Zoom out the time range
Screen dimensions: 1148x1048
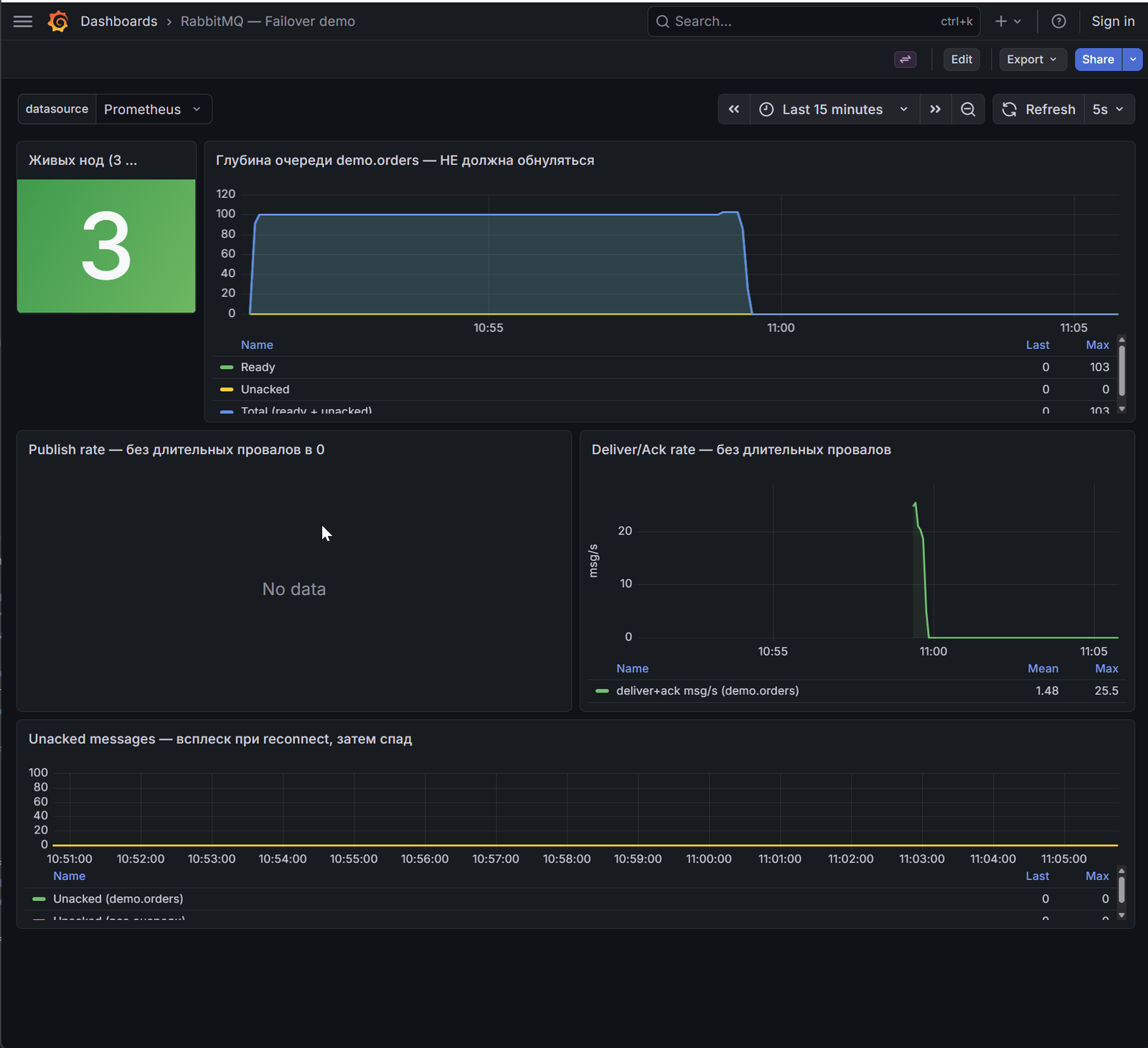coord(968,109)
